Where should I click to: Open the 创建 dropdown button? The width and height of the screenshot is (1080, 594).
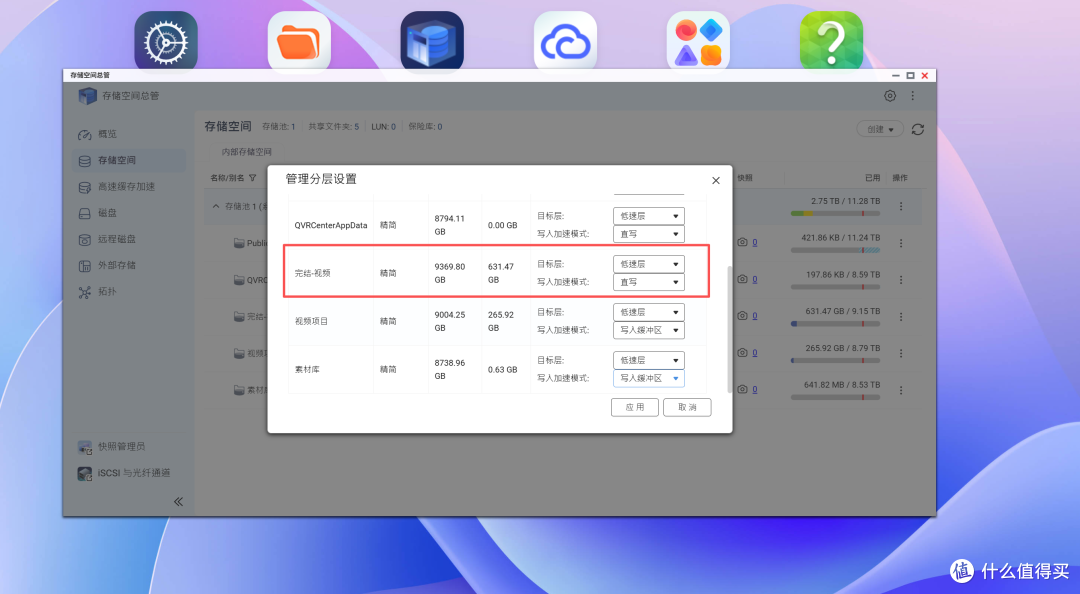(880, 130)
